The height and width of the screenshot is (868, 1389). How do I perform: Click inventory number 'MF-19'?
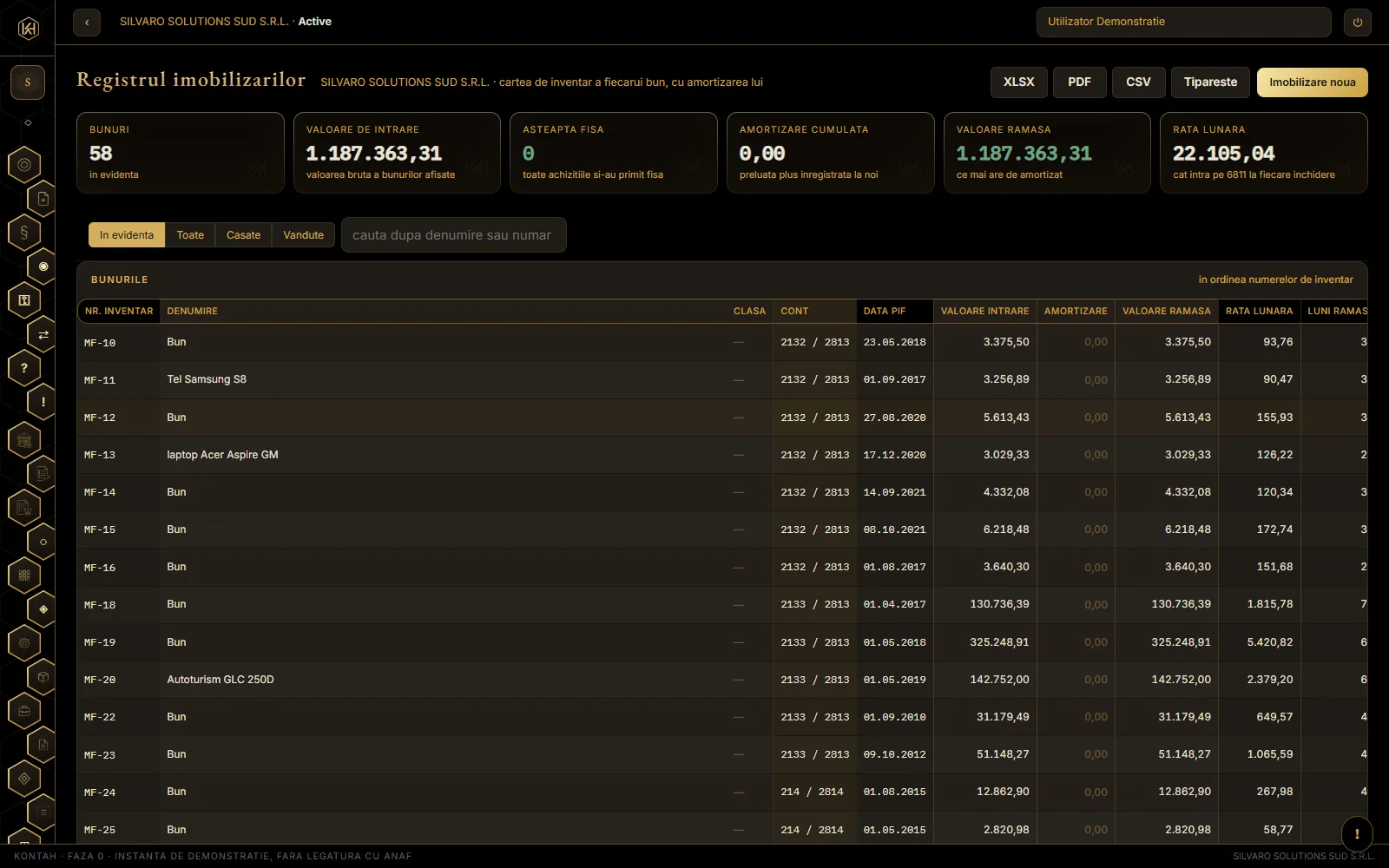[100, 642]
